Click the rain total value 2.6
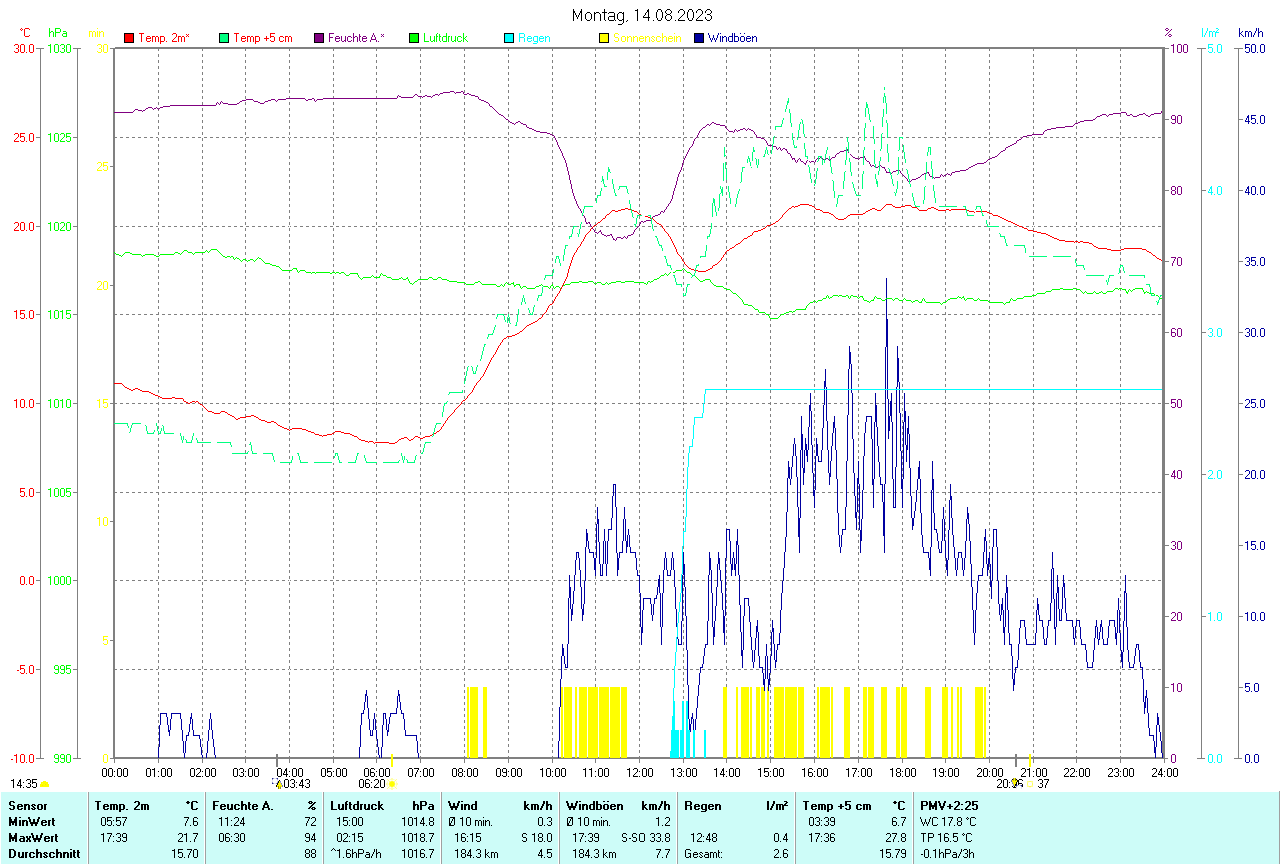 click(x=780, y=854)
